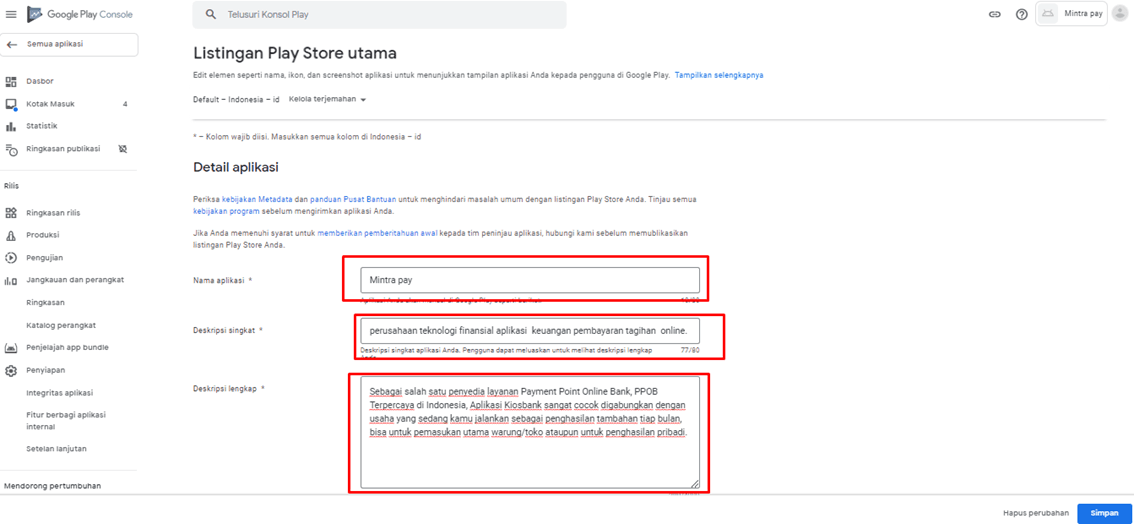Open the help question mark icon
Viewport: 1134px width, 524px height.
(1022, 14)
